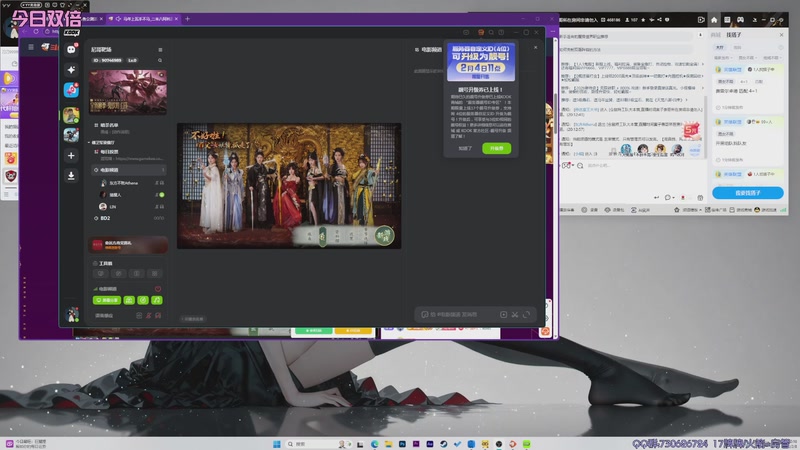800x450 pixels.
Task: Toggle the headphone deafen icon
Action: pyautogui.click(x=158, y=315)
